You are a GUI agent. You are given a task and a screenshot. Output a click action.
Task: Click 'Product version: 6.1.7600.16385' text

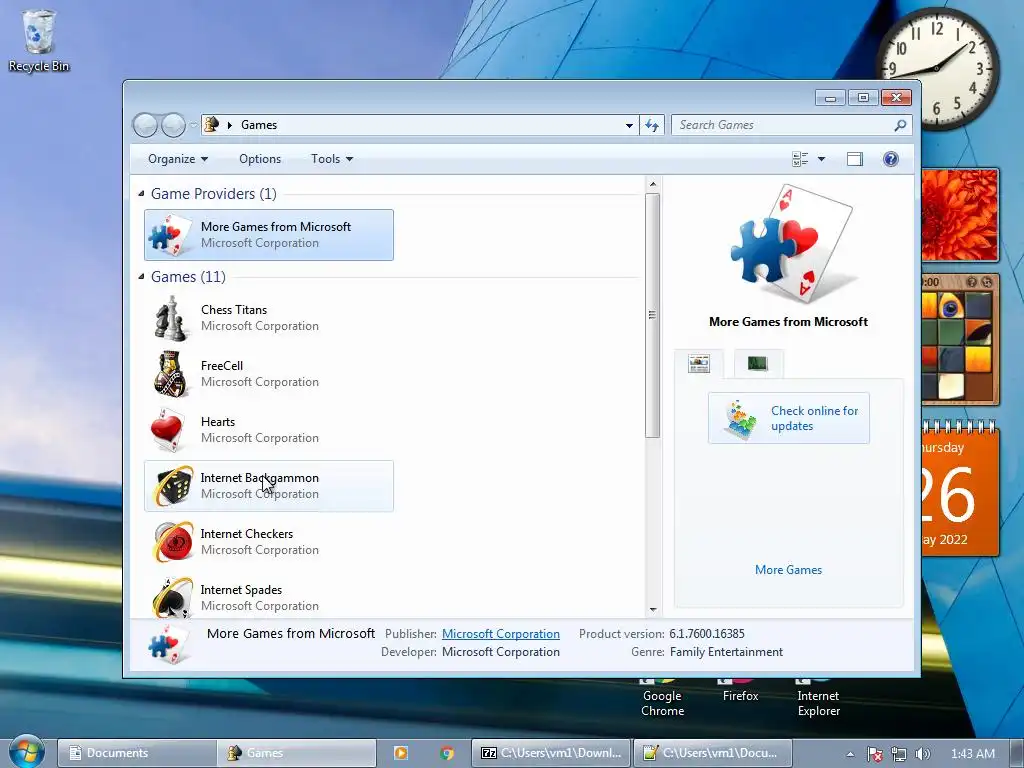[662, 633]
